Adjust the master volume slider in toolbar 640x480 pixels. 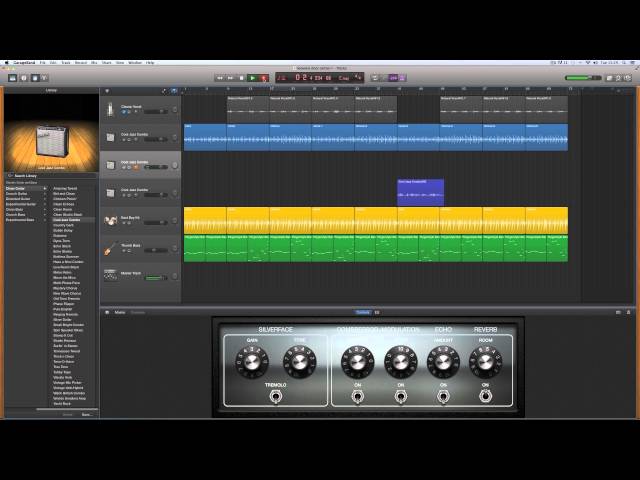pyautogui.click(x=582, y=78)
